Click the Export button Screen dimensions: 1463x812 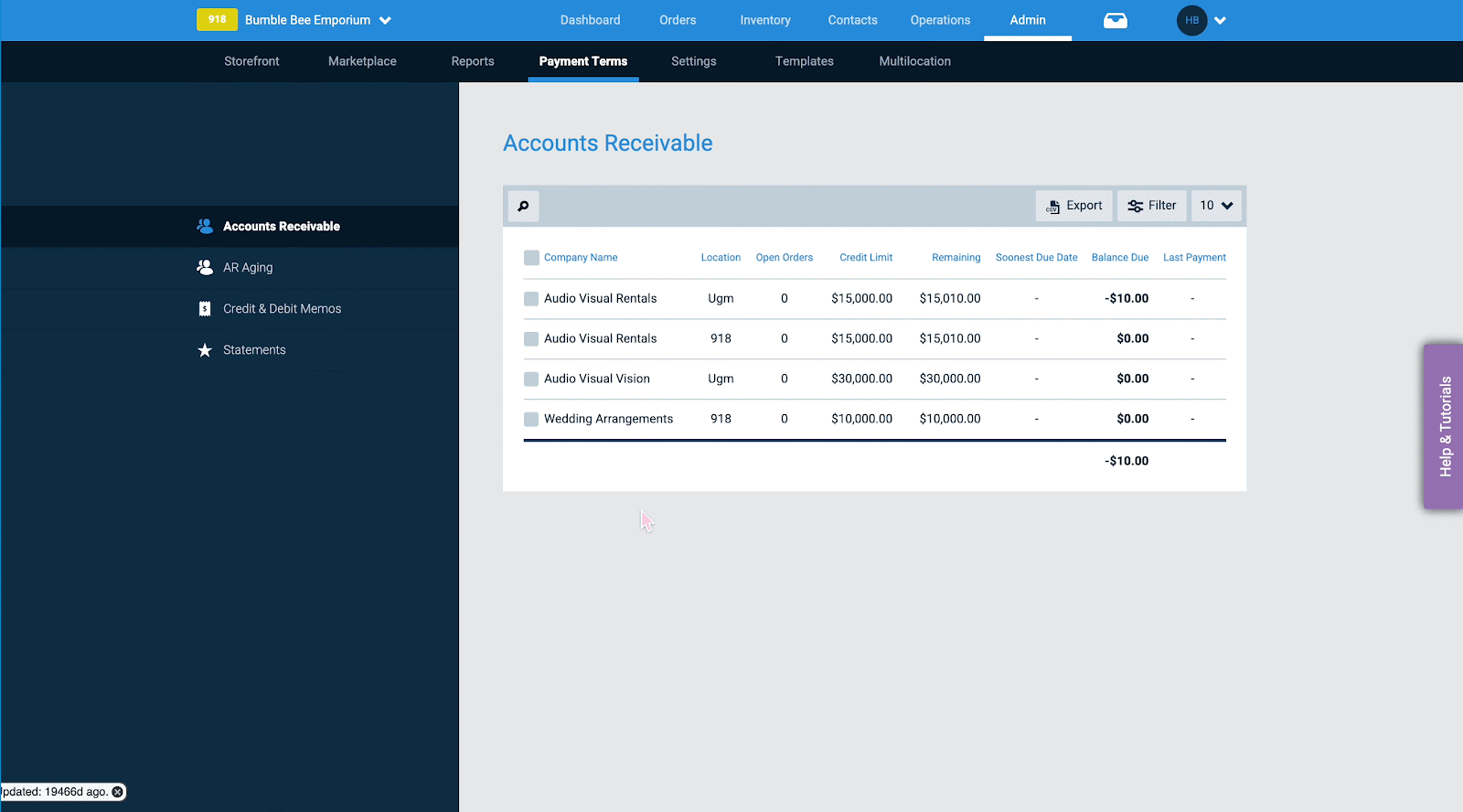(1074, 206)
